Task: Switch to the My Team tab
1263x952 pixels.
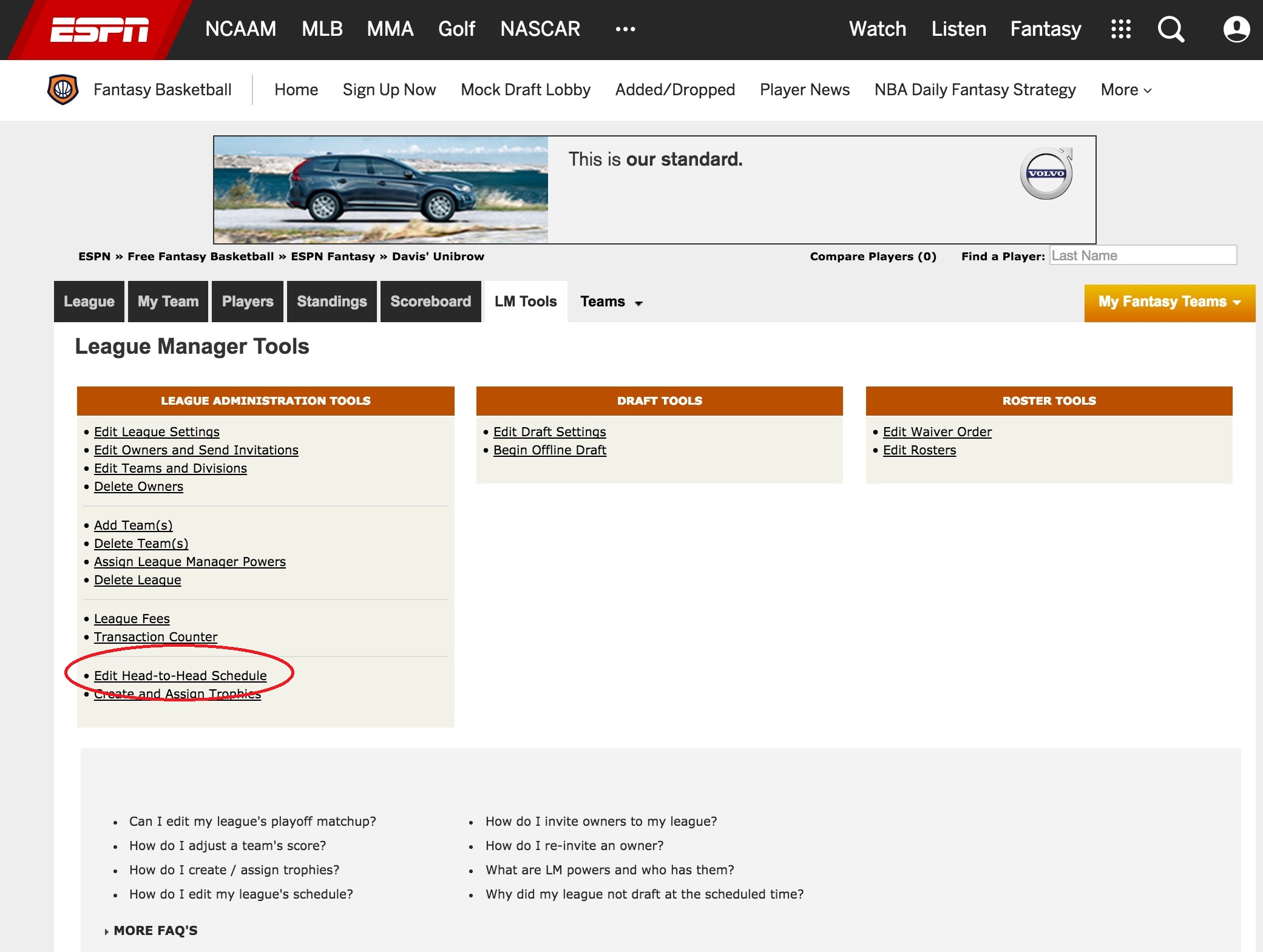Action: point(168,302)
